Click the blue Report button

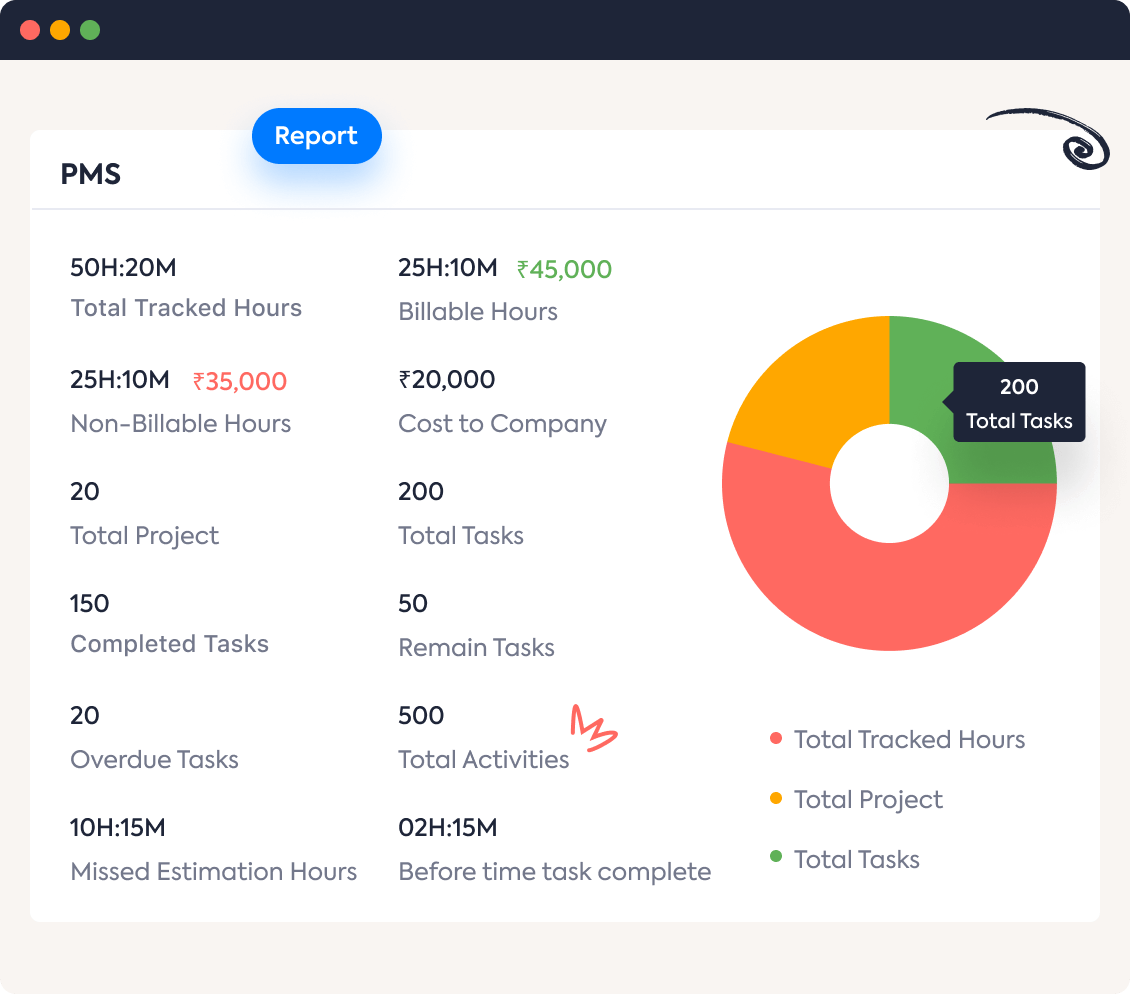coord(316,136)
